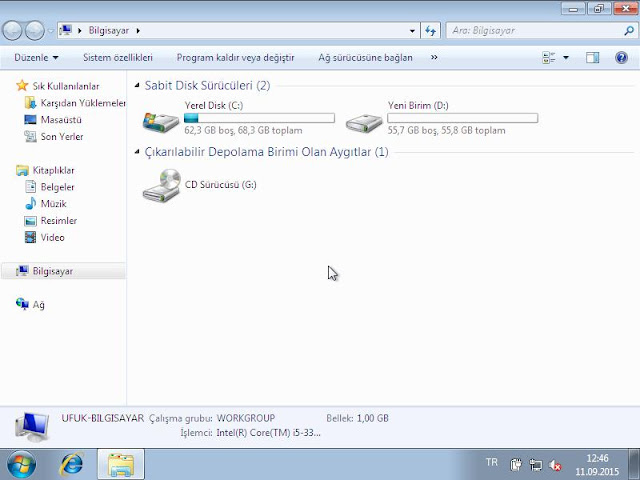Go back with the Back arrow button
Image resolution: width=640 pixels, height=480 pixels.
click(12, 31)
